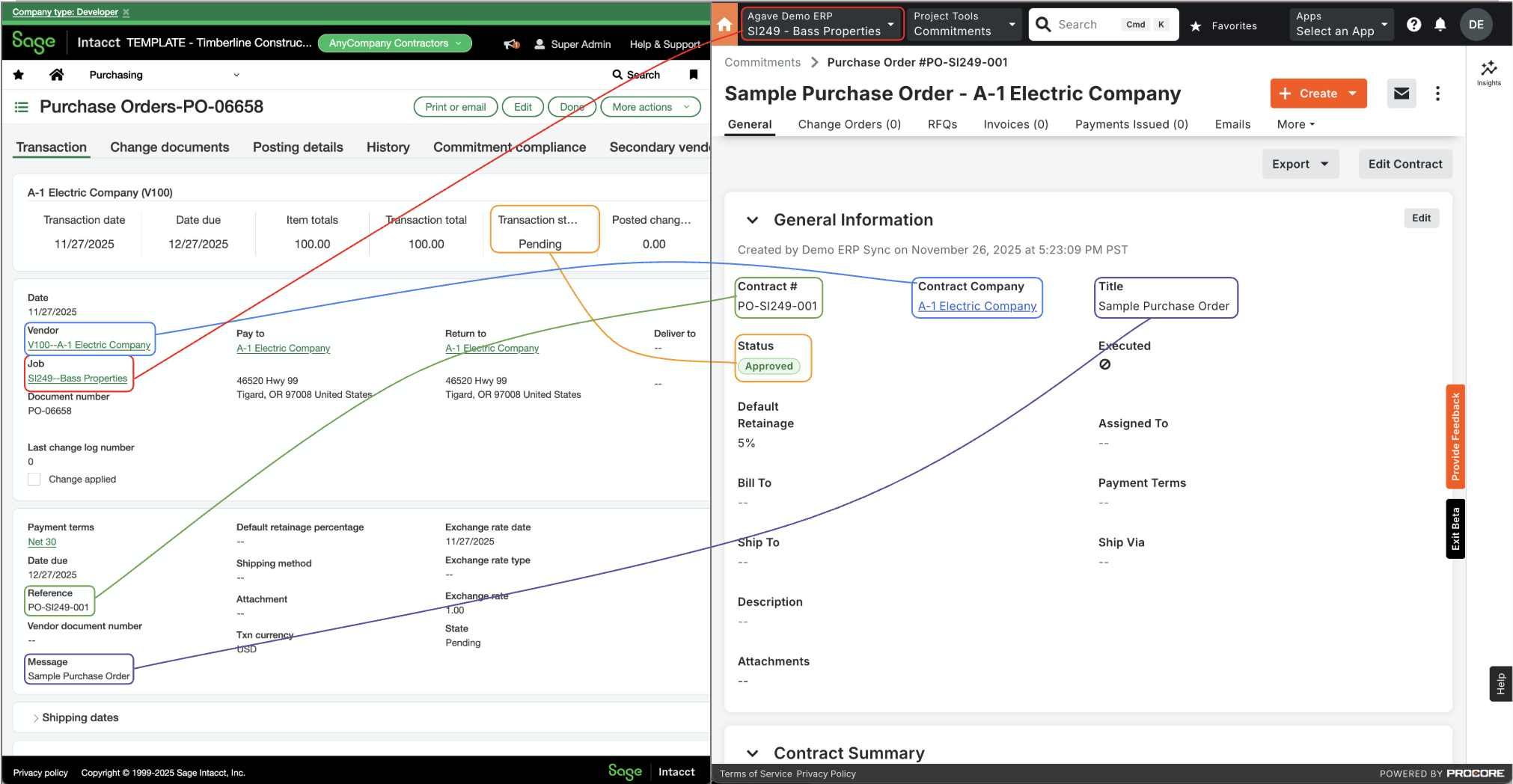Click the bookmark icon near Intacct search
The image size is (1513, 784).
[x=693, y=75]
